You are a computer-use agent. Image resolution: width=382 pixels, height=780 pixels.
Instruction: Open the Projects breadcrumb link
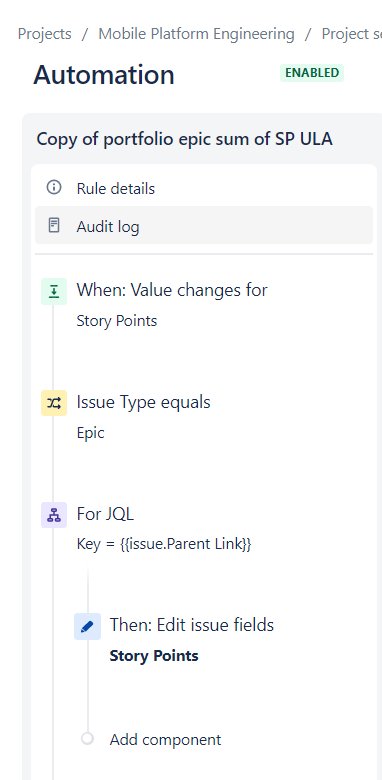click(x=44, y=34)
